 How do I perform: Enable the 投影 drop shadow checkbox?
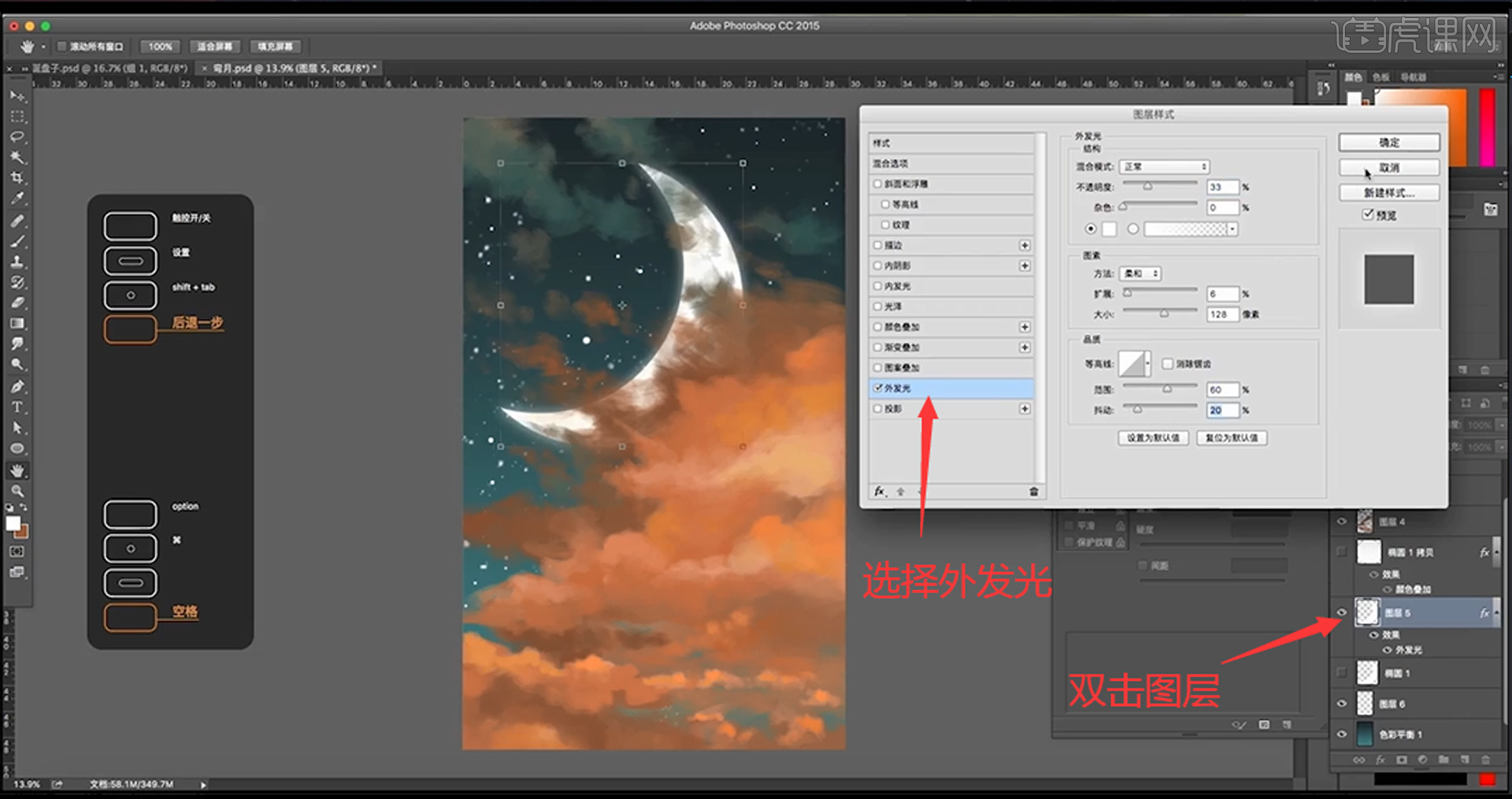877,408
